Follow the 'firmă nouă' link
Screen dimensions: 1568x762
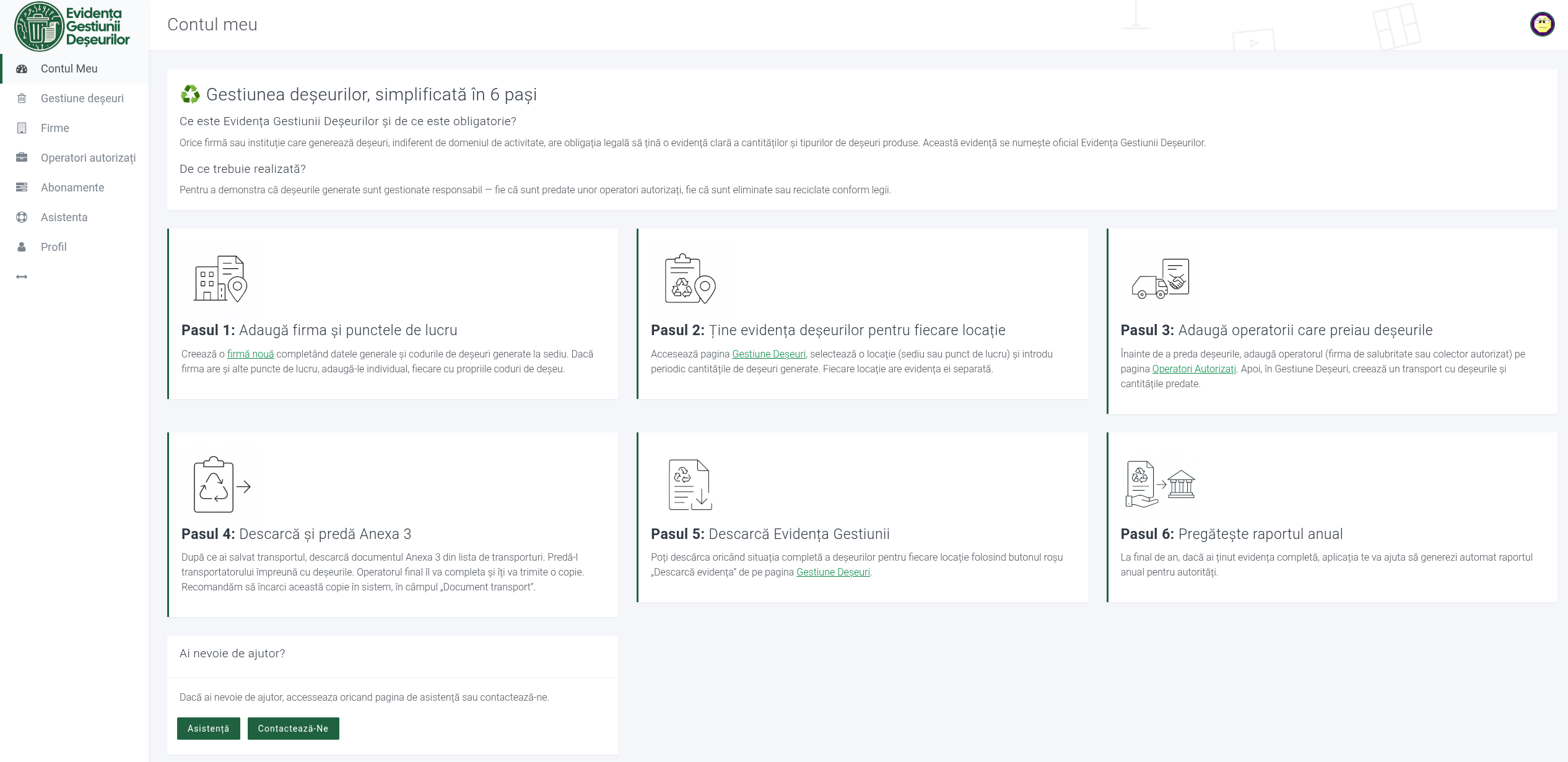tap(250, 354)
